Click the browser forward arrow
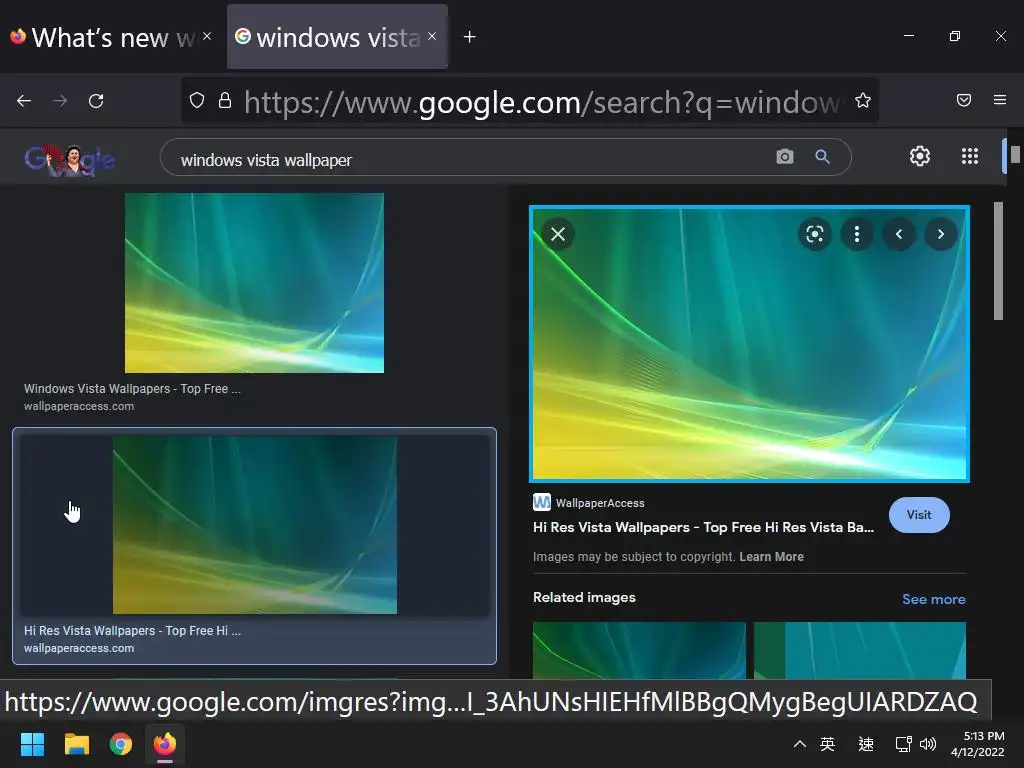1024x768 pixels. click(60, 101)
